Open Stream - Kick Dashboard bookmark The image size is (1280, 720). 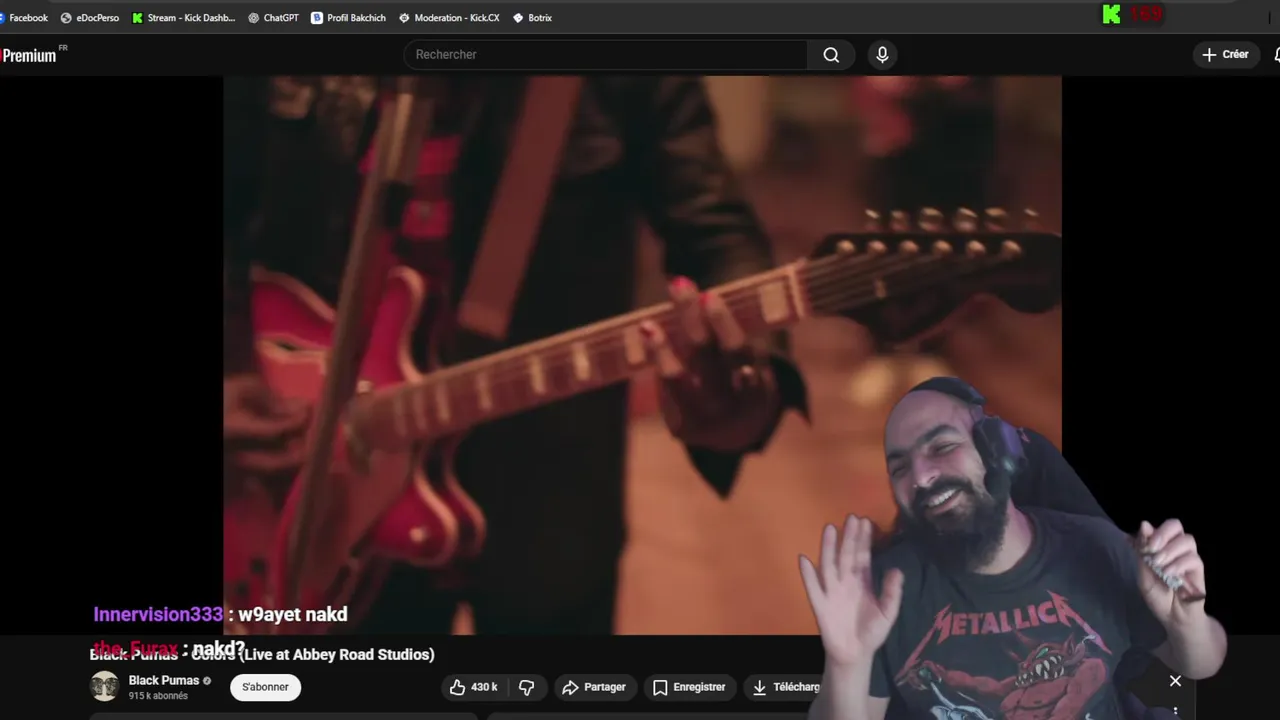[x=183, y=17]
